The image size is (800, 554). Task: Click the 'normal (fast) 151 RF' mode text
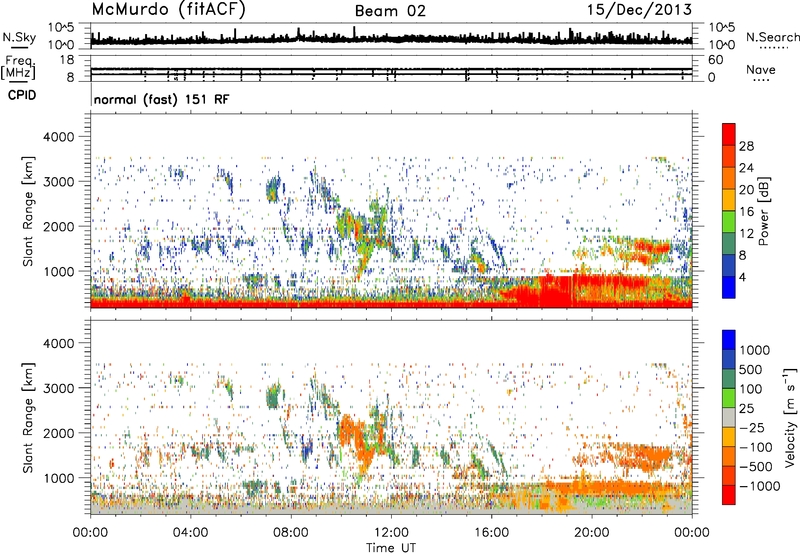[x=162, y=99]
